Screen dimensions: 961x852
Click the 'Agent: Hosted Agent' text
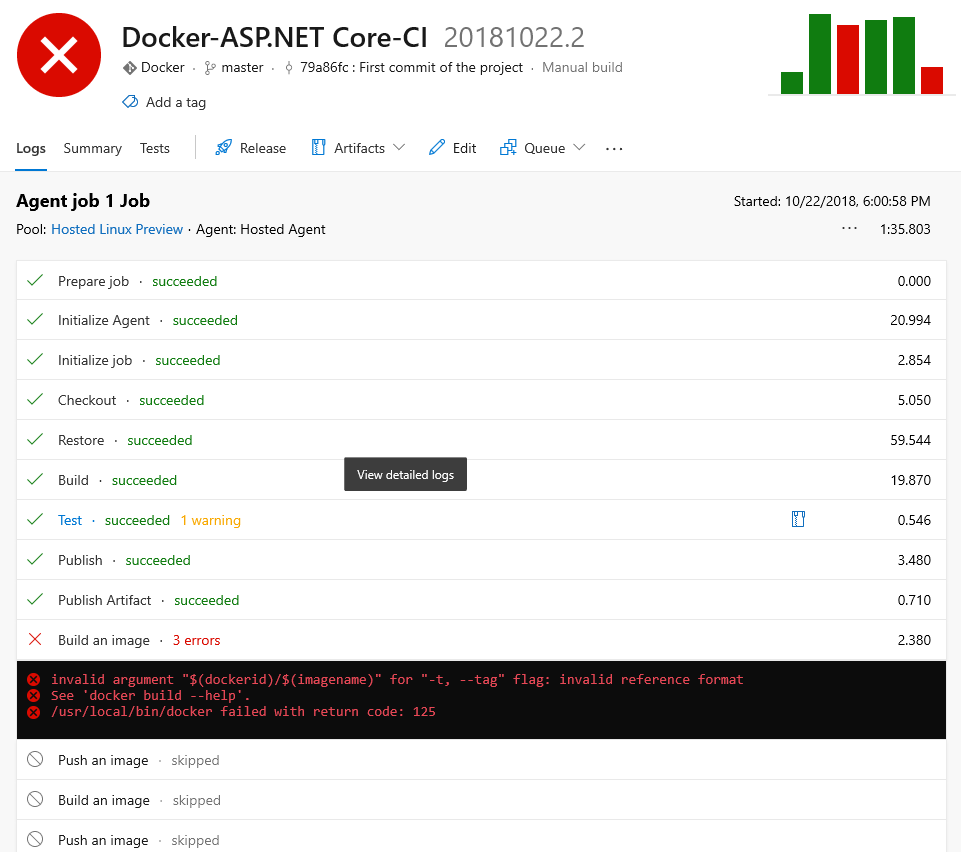coord(260,229)
